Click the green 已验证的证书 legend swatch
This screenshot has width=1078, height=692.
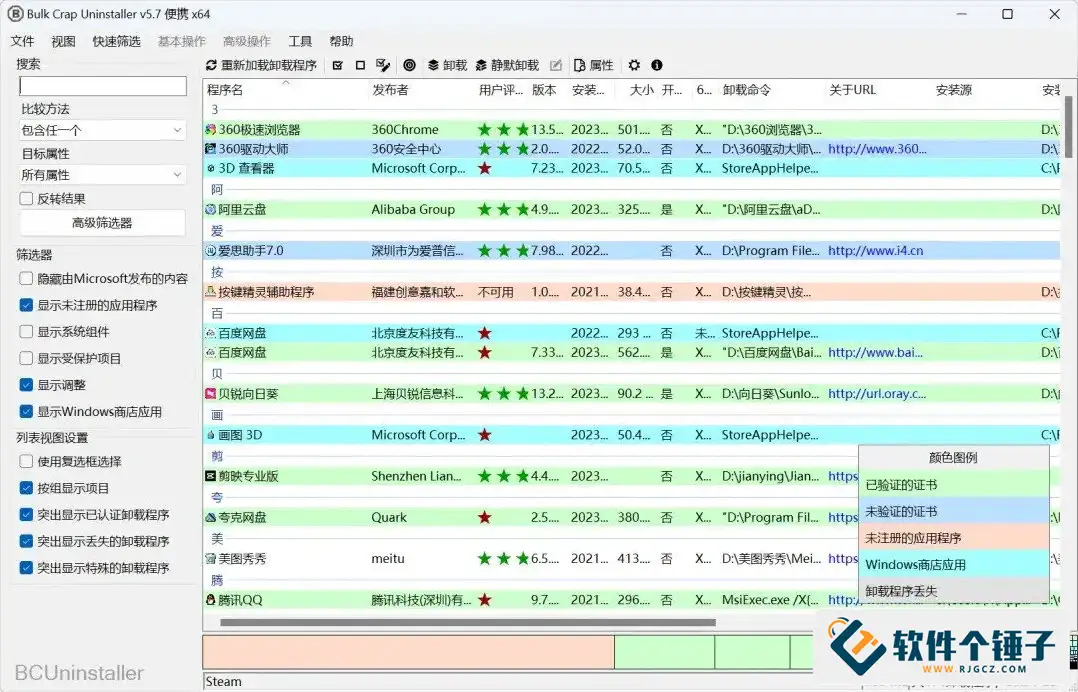tap(954, 485)
